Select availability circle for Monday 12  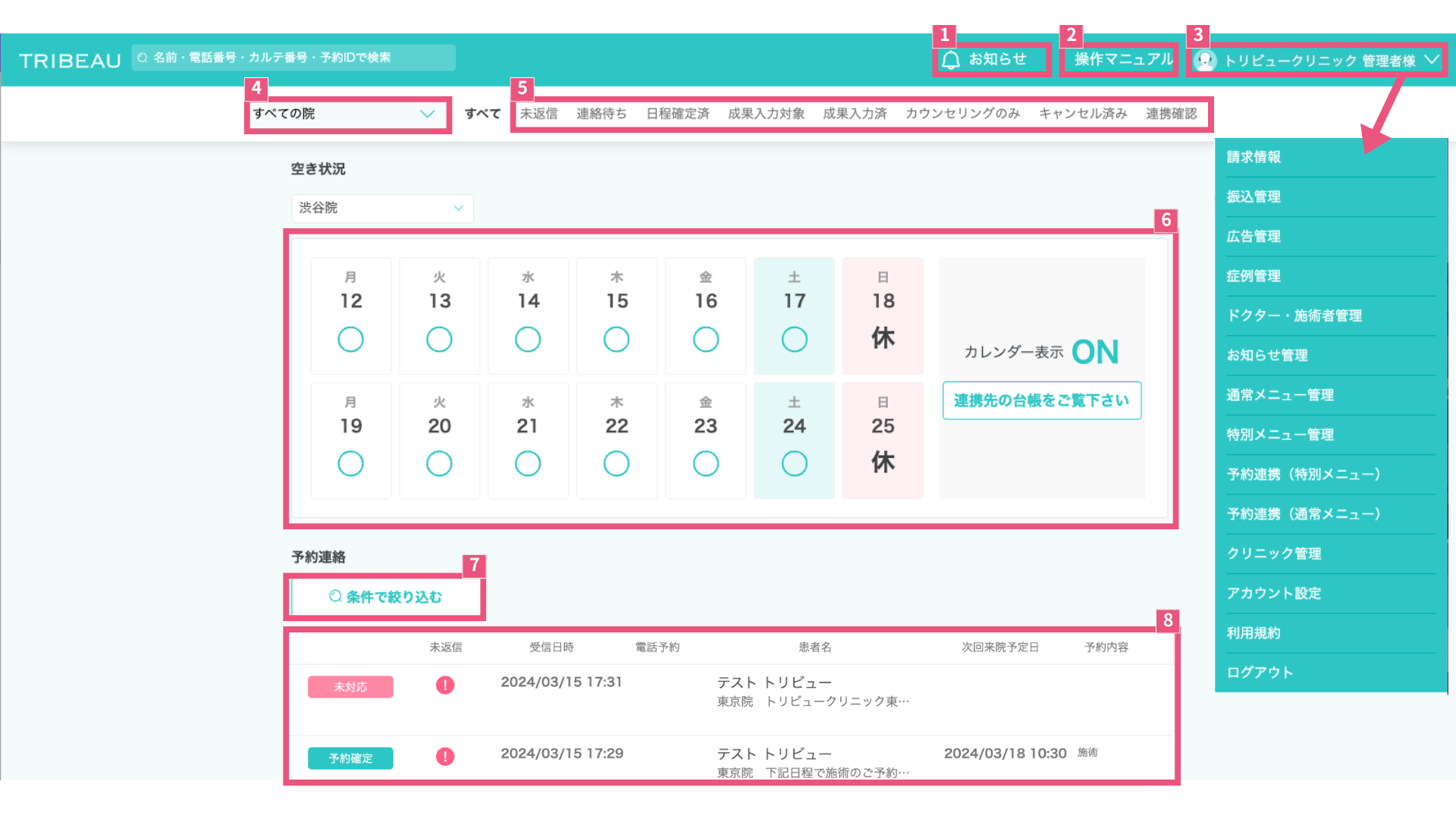click(350, 339)
